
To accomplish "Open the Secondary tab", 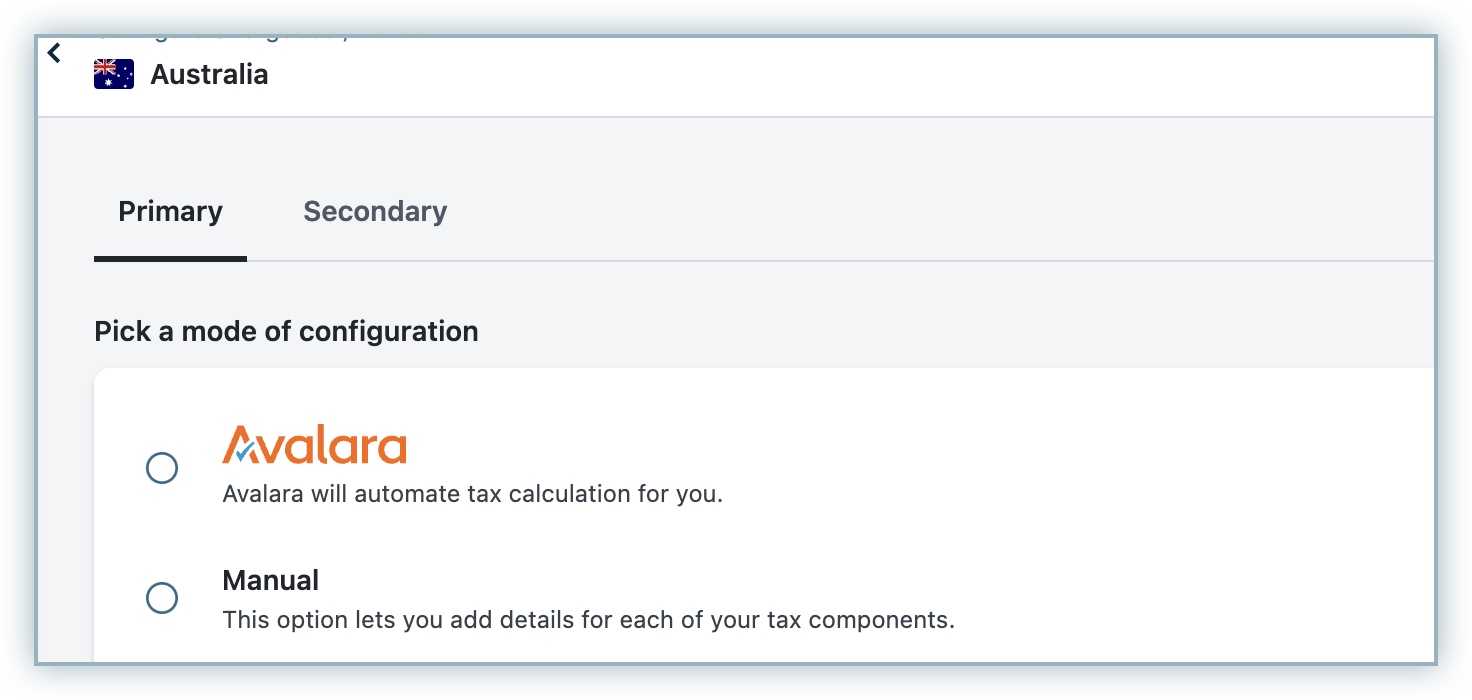I will [x=375, y=212].
